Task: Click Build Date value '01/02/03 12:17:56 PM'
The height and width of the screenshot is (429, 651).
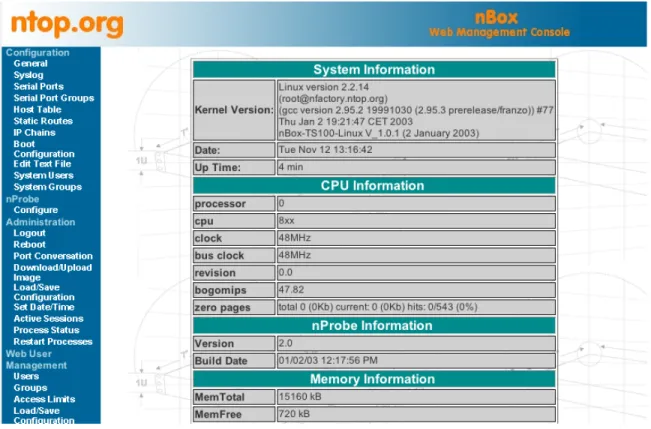Action: (328, 360)
